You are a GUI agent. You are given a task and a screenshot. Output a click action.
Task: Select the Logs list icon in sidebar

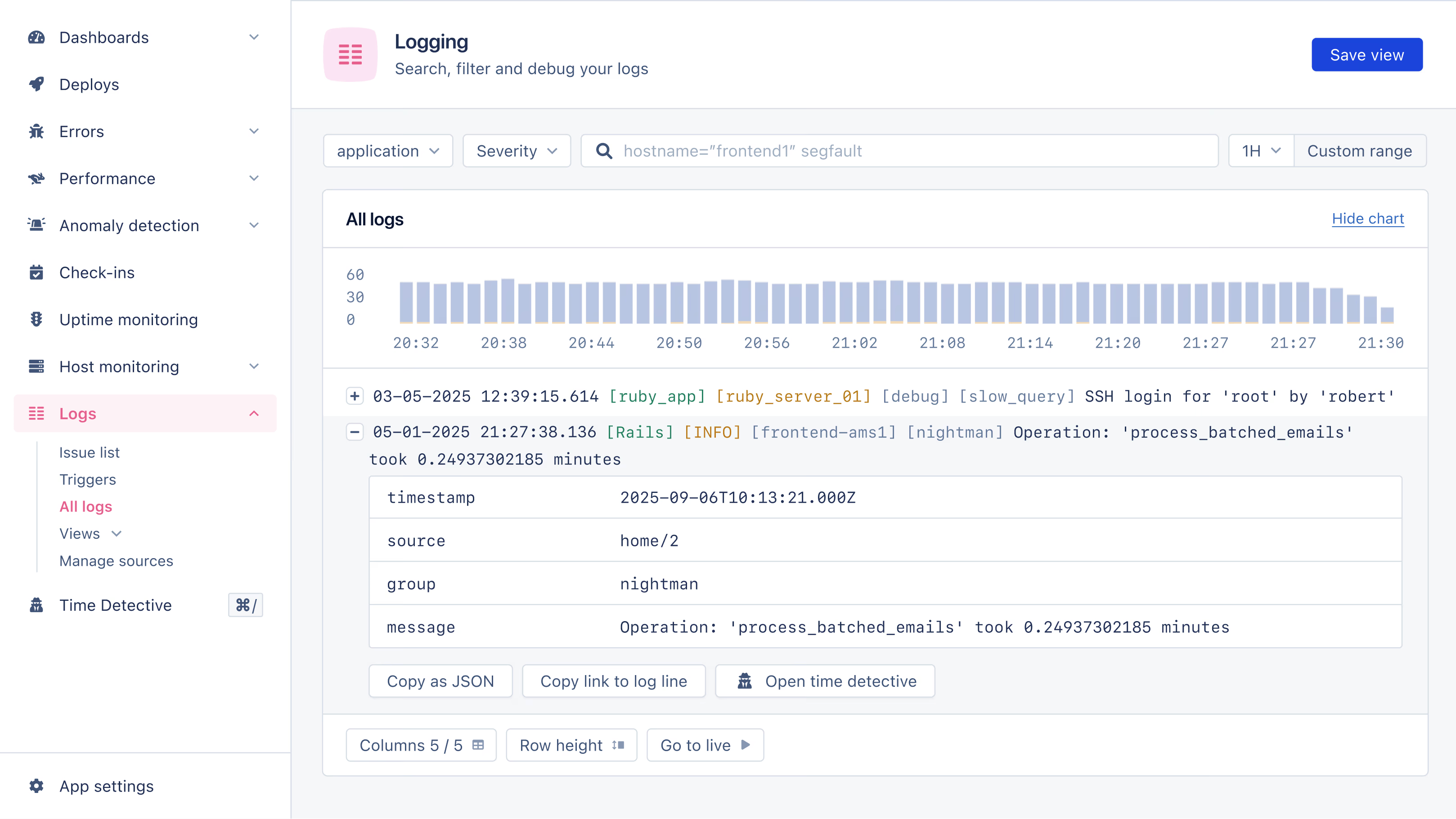click(36, 413)
